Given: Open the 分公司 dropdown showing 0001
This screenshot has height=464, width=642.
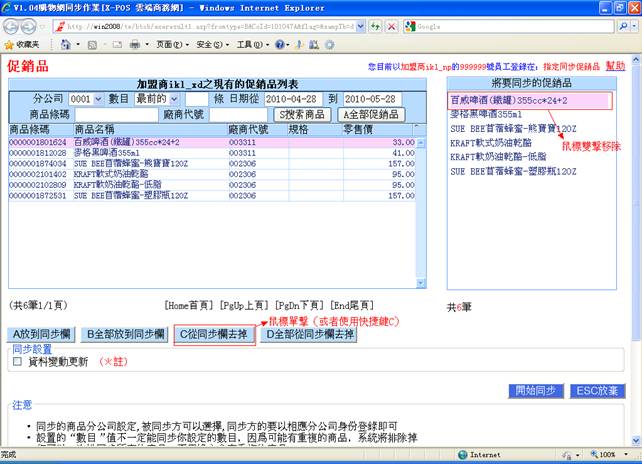Looking at the screenshot, I should click(84, 99).
